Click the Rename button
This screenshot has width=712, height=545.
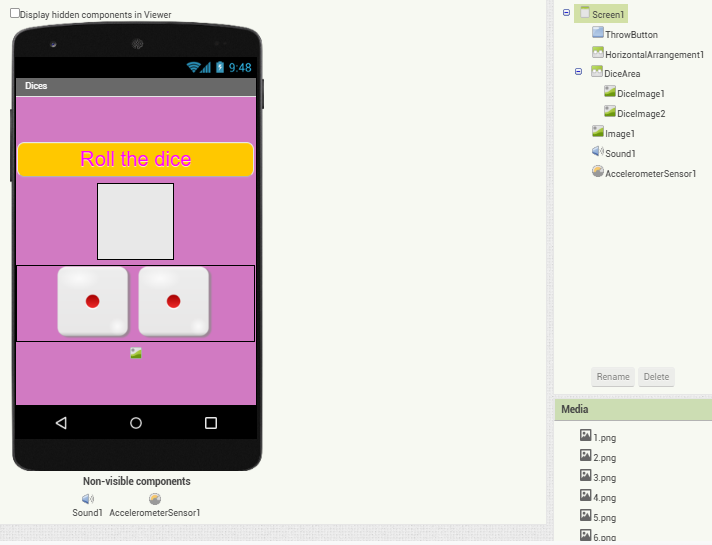[613, 377]
